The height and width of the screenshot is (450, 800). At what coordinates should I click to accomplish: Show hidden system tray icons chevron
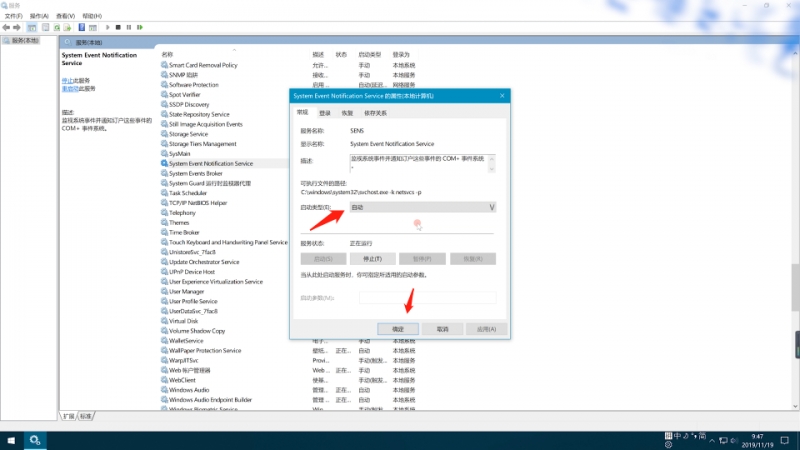[712, 440]
